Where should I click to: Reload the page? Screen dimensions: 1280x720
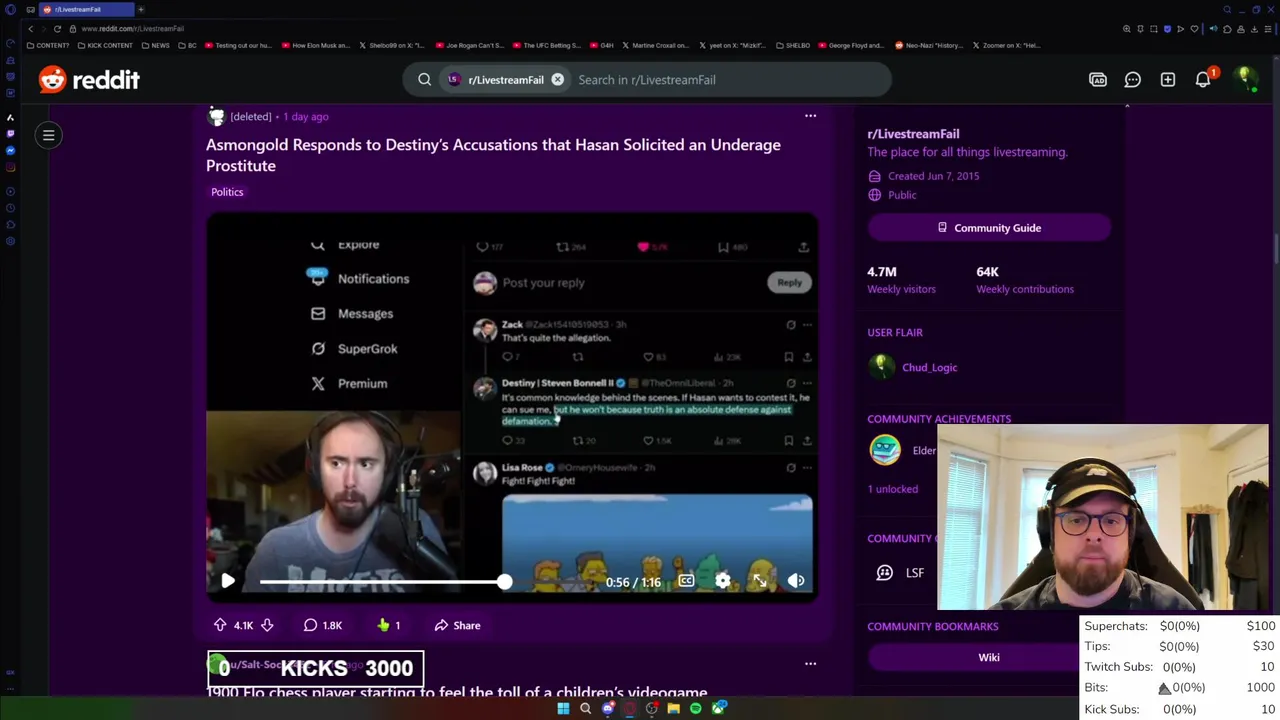pyautogui.click(x=57, y=29)
